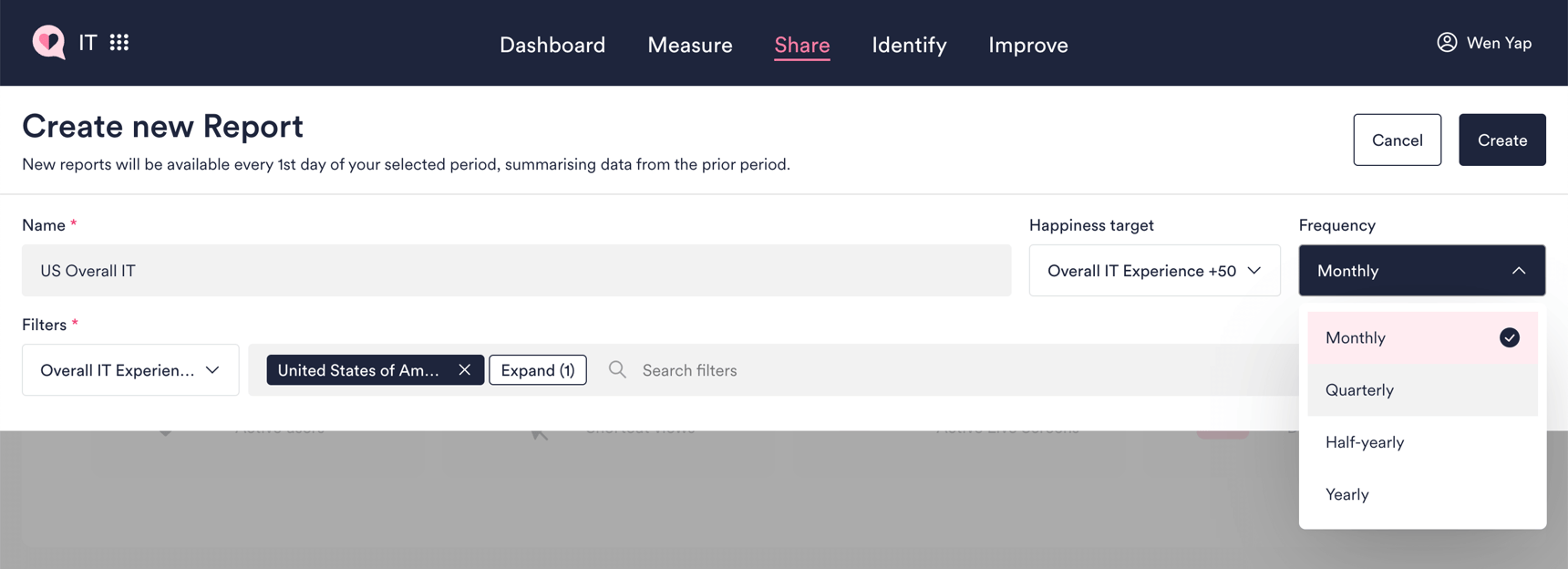Select Quarterly frequency option
The width and height of the screenshot is (1568, 569).
point(1359,389)
